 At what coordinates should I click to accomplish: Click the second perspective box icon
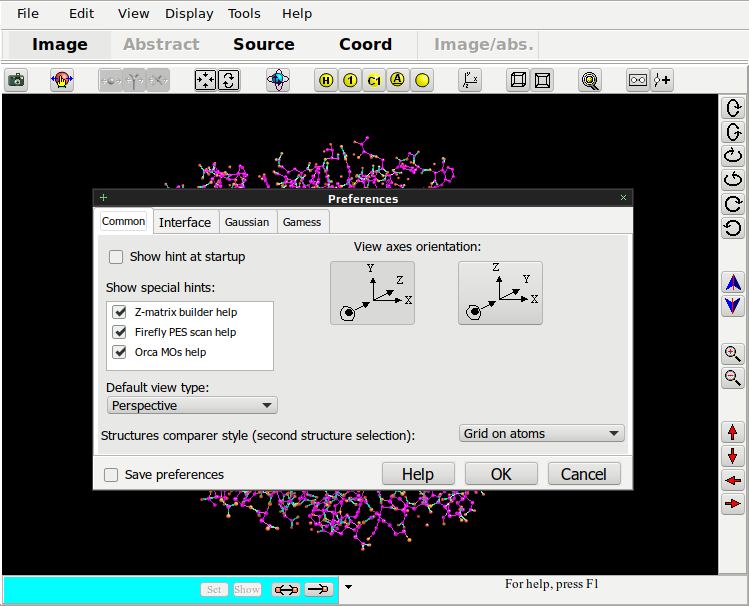point(542,80)
